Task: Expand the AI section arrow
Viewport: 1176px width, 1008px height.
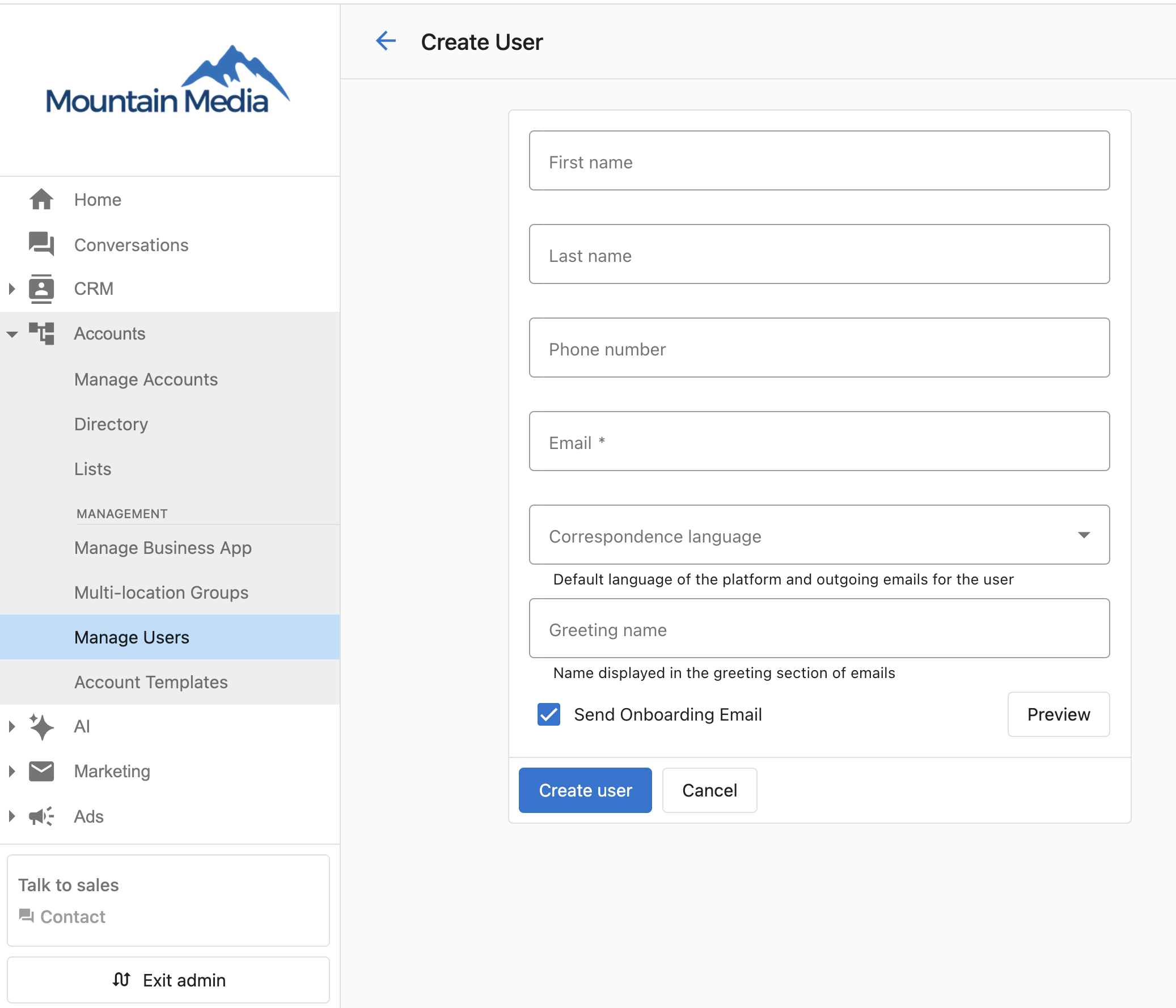Action: 12,726
